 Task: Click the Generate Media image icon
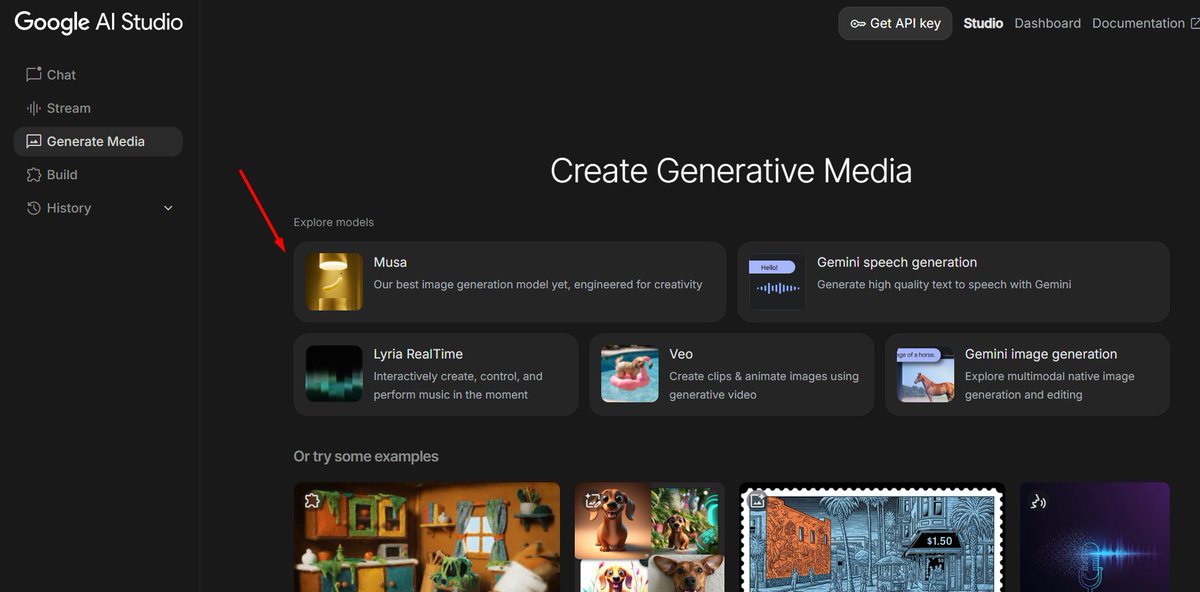34,141
